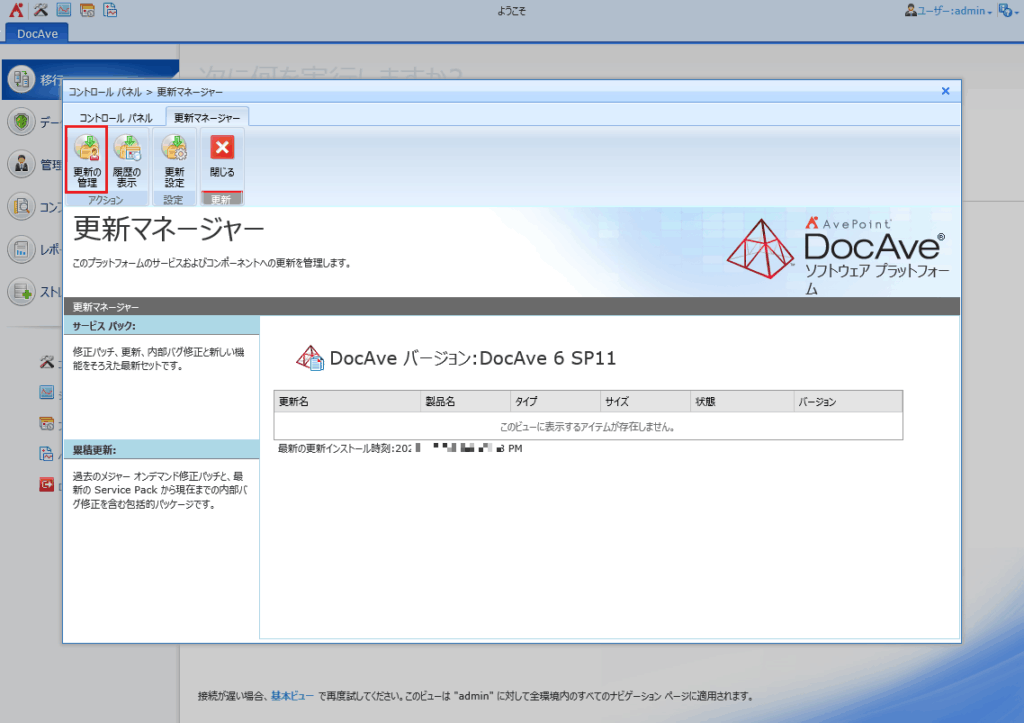1024x723 pixels.
Task: Click the 基本ビュー link at the bottom
Action: [x=293, y=696]
